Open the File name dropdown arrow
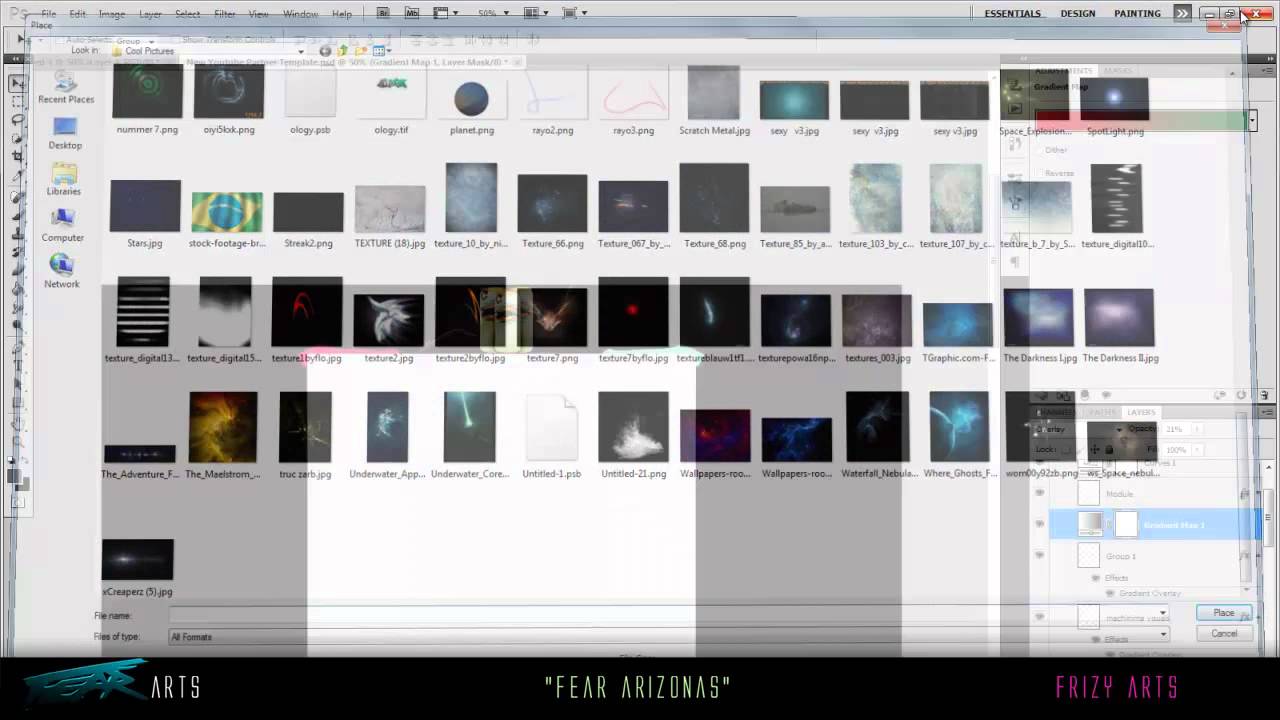Viewport: 1280px width, 720px height. [x=1162, y=613]
